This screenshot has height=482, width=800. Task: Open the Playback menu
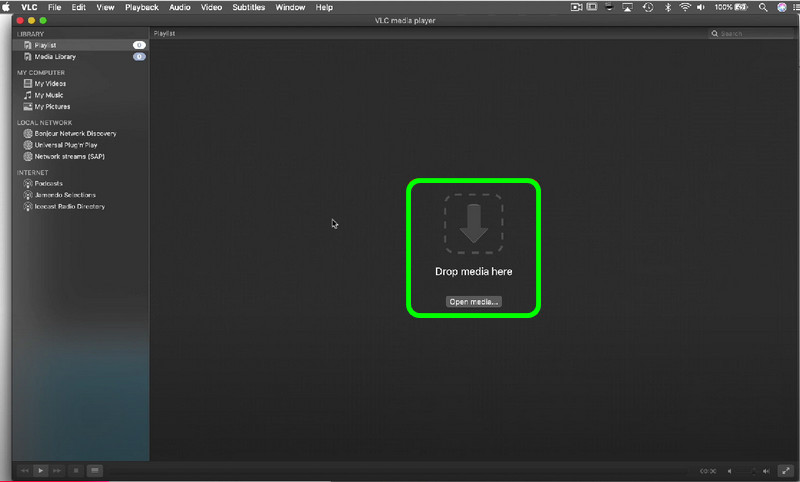[141, 7]
